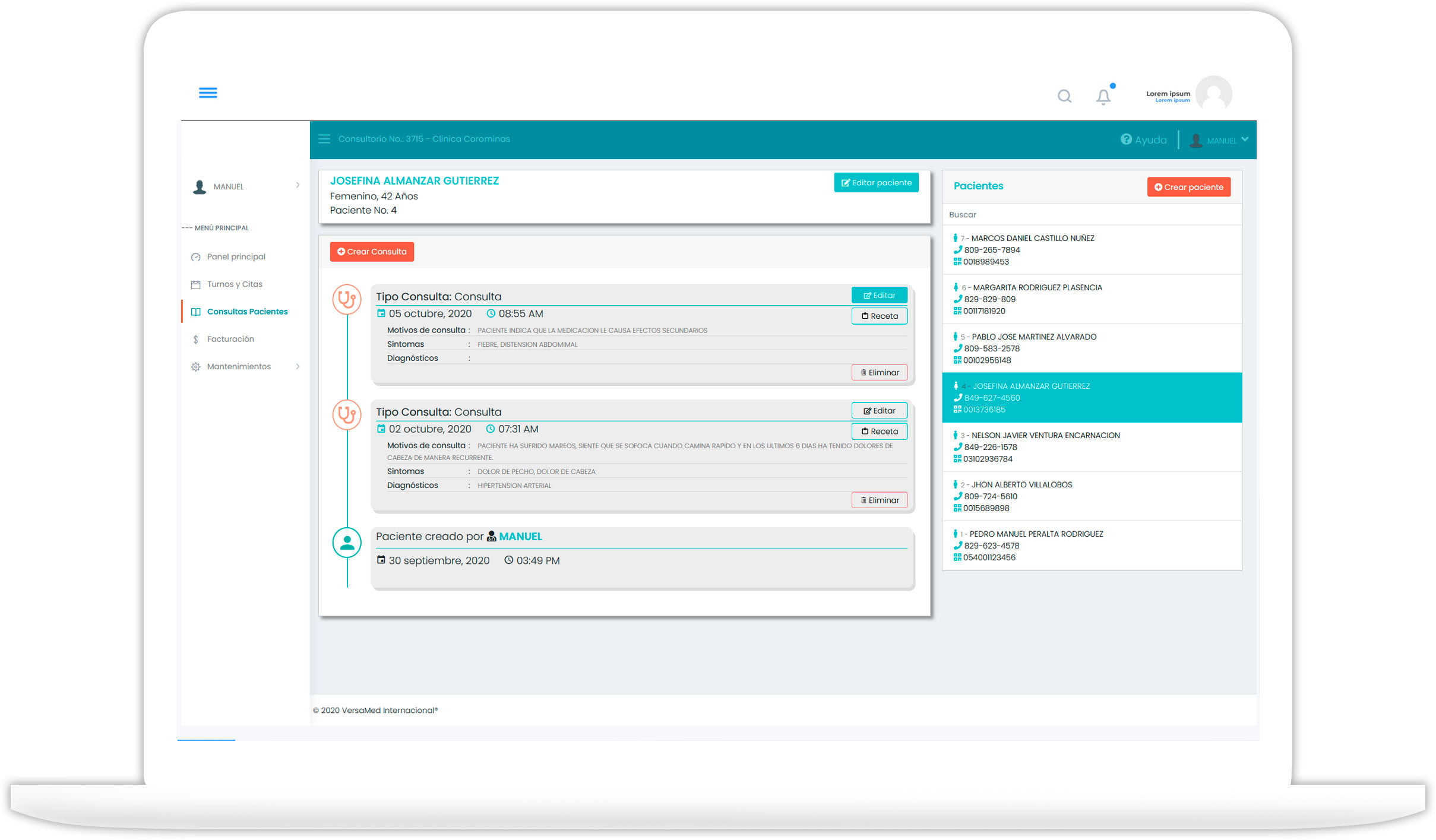This screenshot has height=840, width=1436.
Task: Click the Crear paciente button
Action: (1188, 187)
